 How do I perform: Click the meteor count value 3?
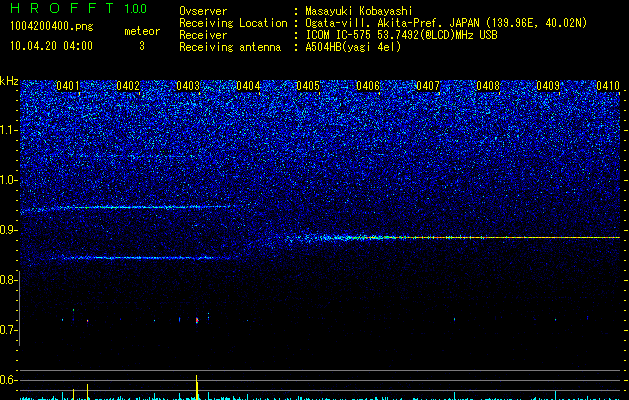tap(142, 46)
